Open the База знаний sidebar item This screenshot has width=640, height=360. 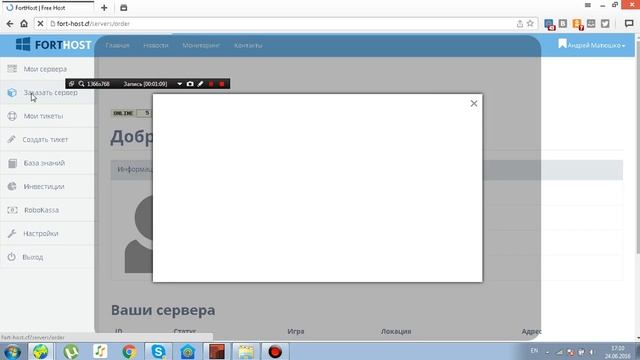point(47,163)
